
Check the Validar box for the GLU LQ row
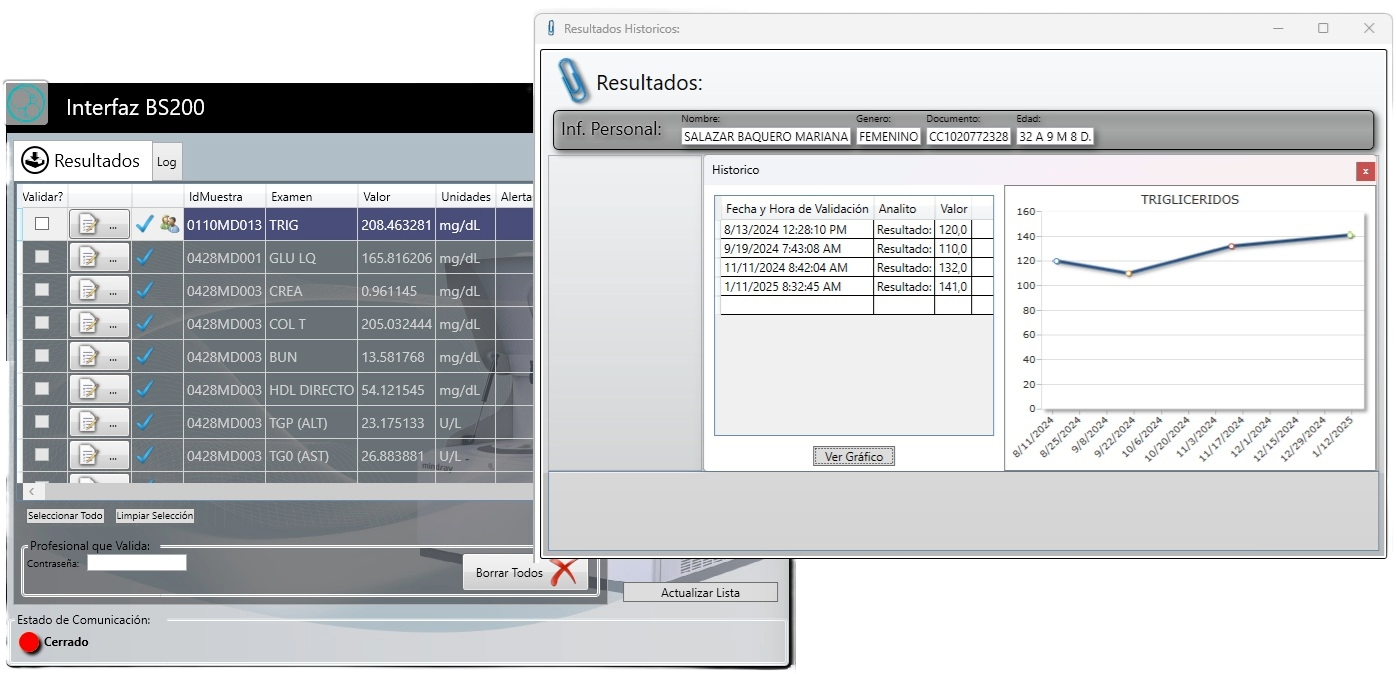[x=42, y=257]
